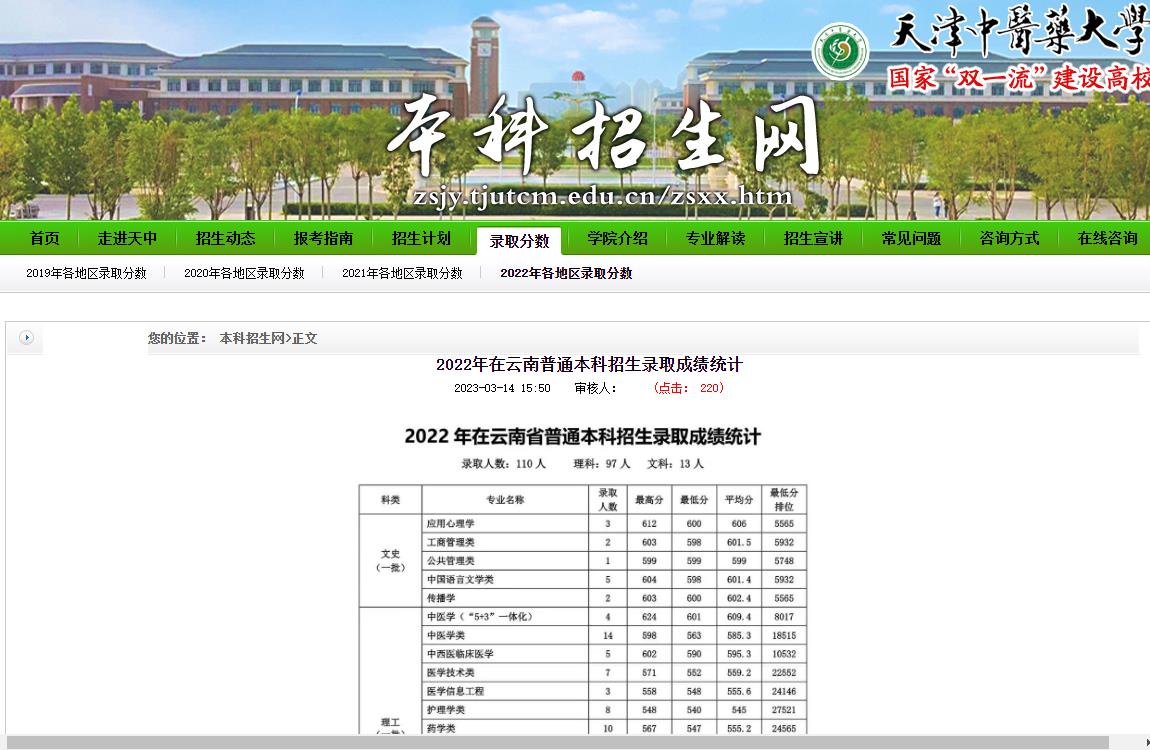1150x750 pixels.
Task: Open 2022年各地区录取分数 sub-link
Action: point(566,273)
